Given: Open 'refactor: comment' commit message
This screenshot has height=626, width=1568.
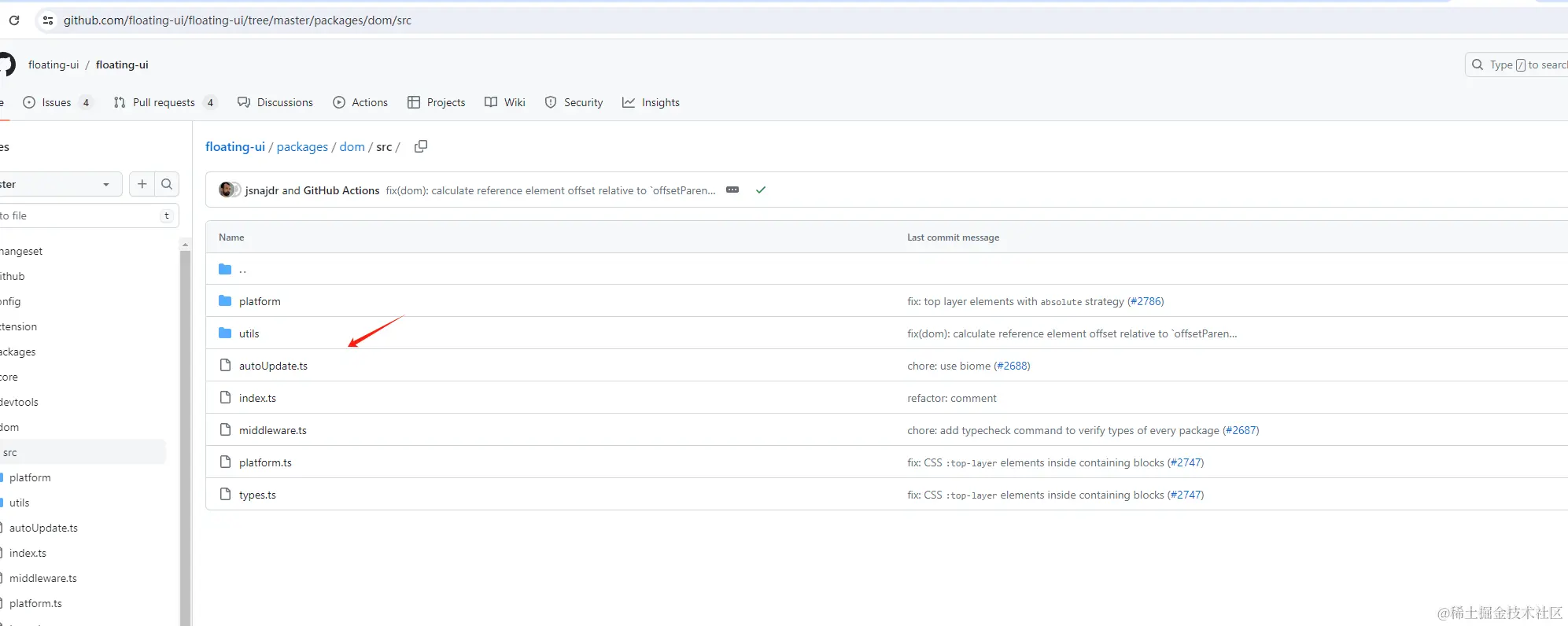Looking at the screenshot, I should (x=951, y=398).
